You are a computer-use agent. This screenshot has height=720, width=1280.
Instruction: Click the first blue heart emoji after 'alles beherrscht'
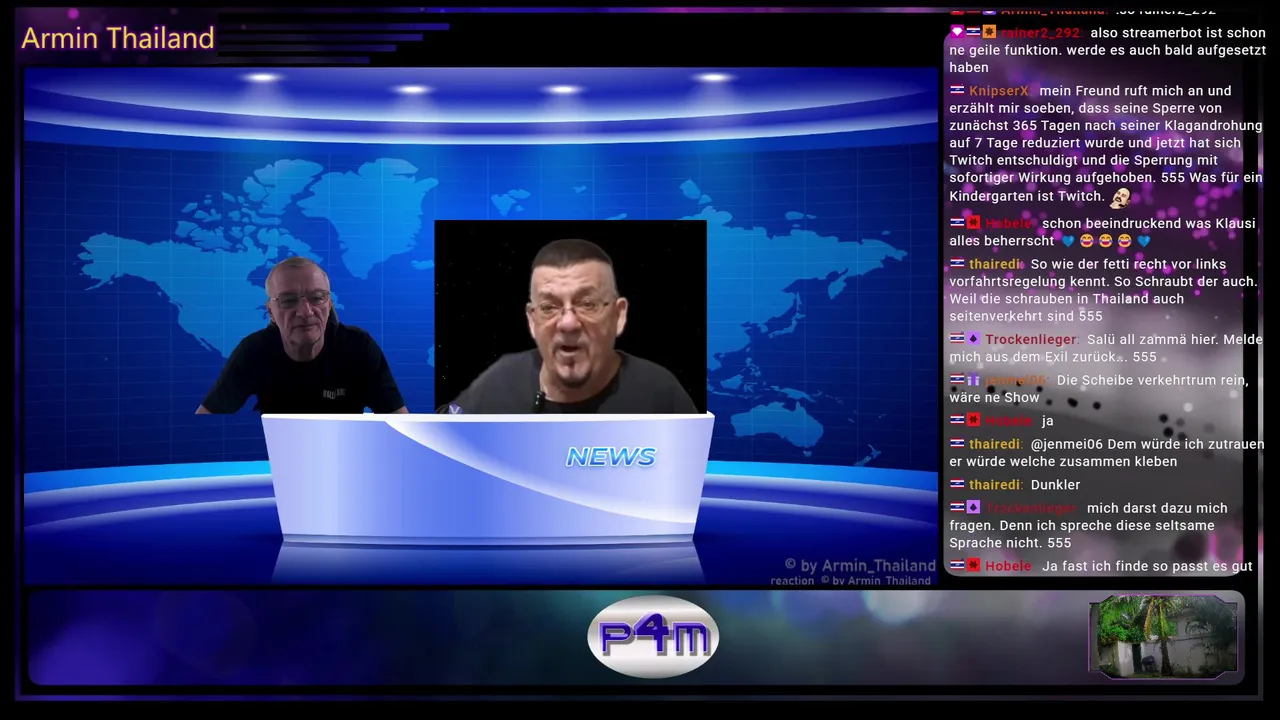pyautogui.click(x=1067, y=242)
